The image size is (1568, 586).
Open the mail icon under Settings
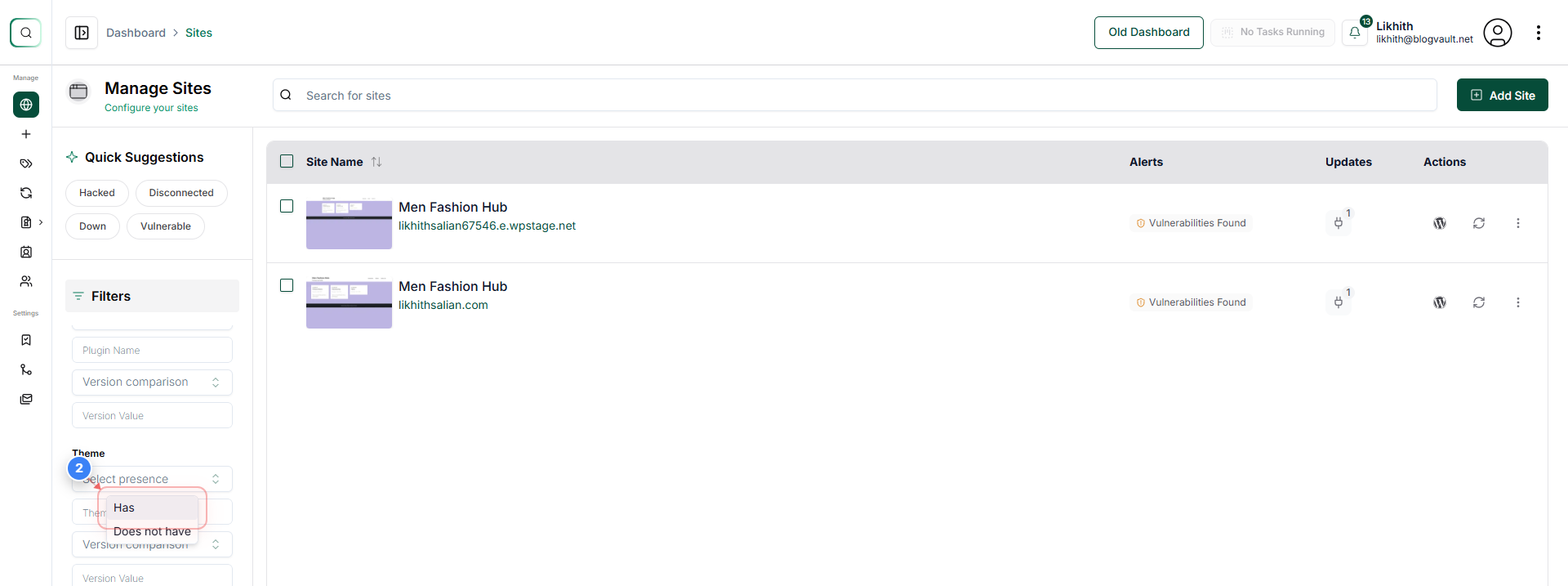[x=26, y=399]
